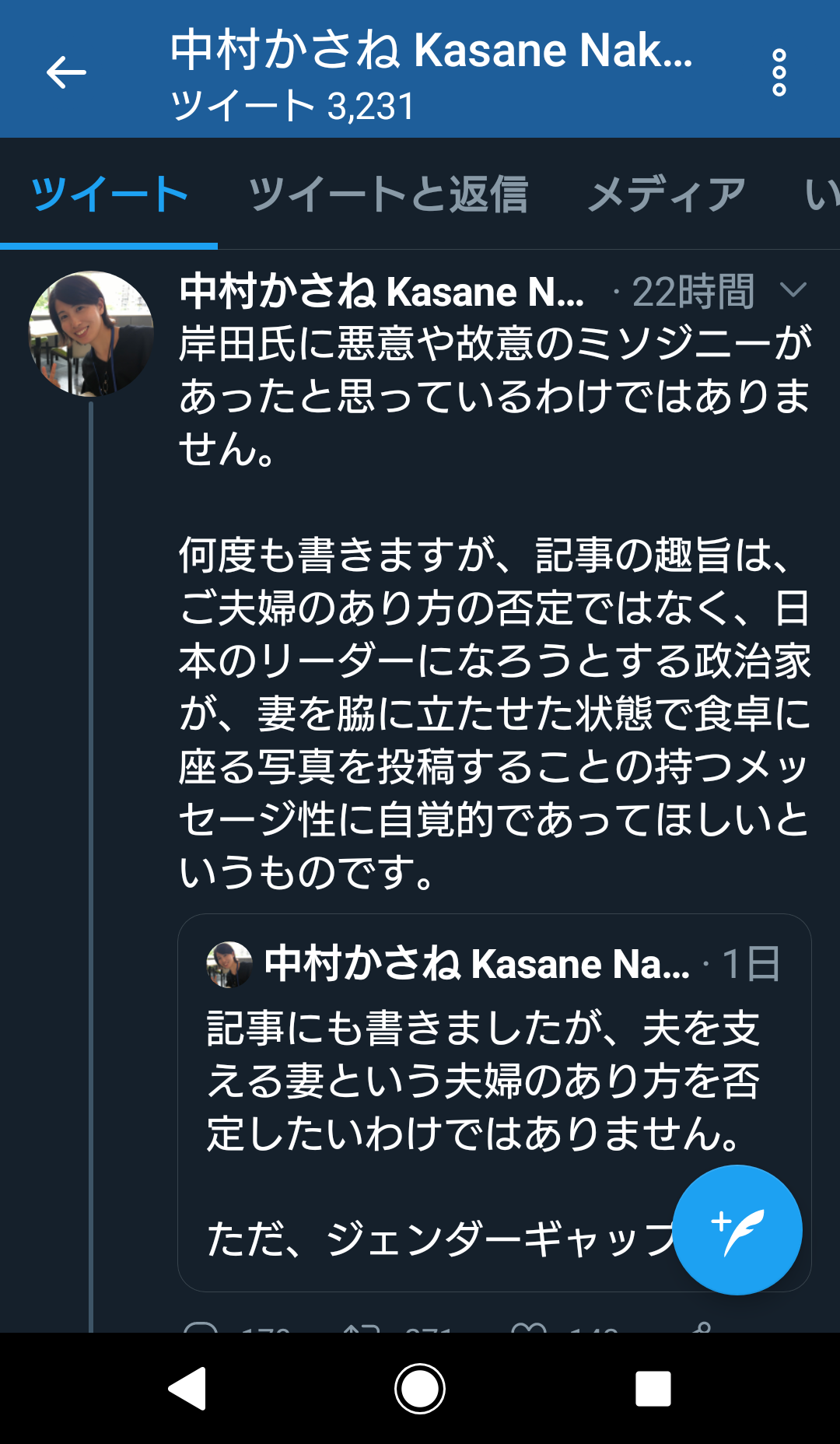
Task: Open the three-dot overflow menu
Action: tap(779, 73)
